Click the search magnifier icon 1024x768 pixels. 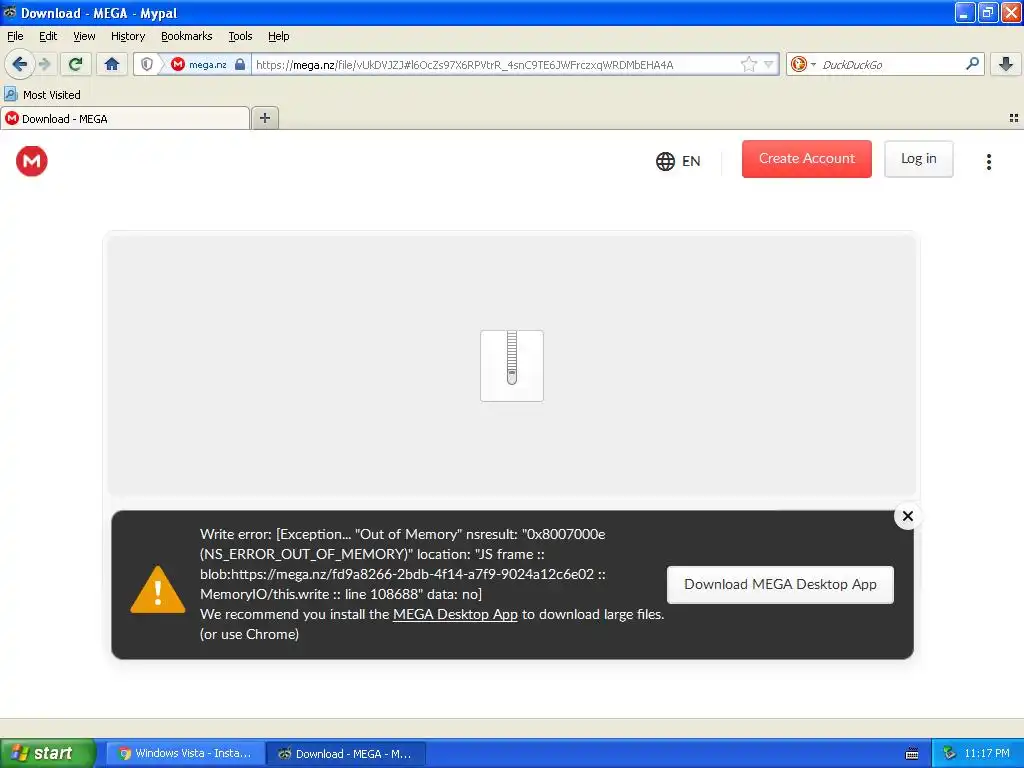pyautogui.click(x=972, y=64)
